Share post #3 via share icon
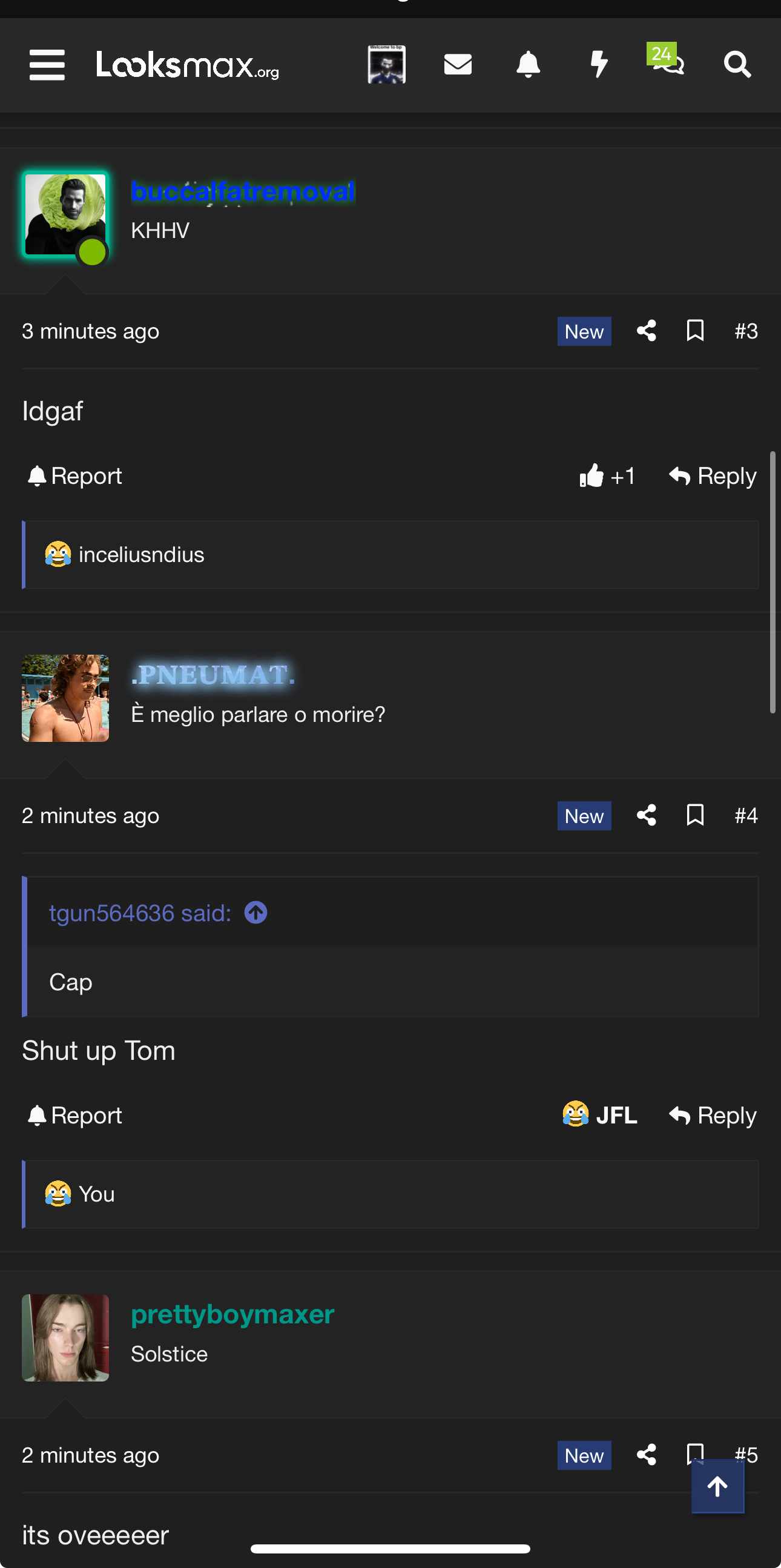Screen dimensions: 781x1568 (646, 331)
